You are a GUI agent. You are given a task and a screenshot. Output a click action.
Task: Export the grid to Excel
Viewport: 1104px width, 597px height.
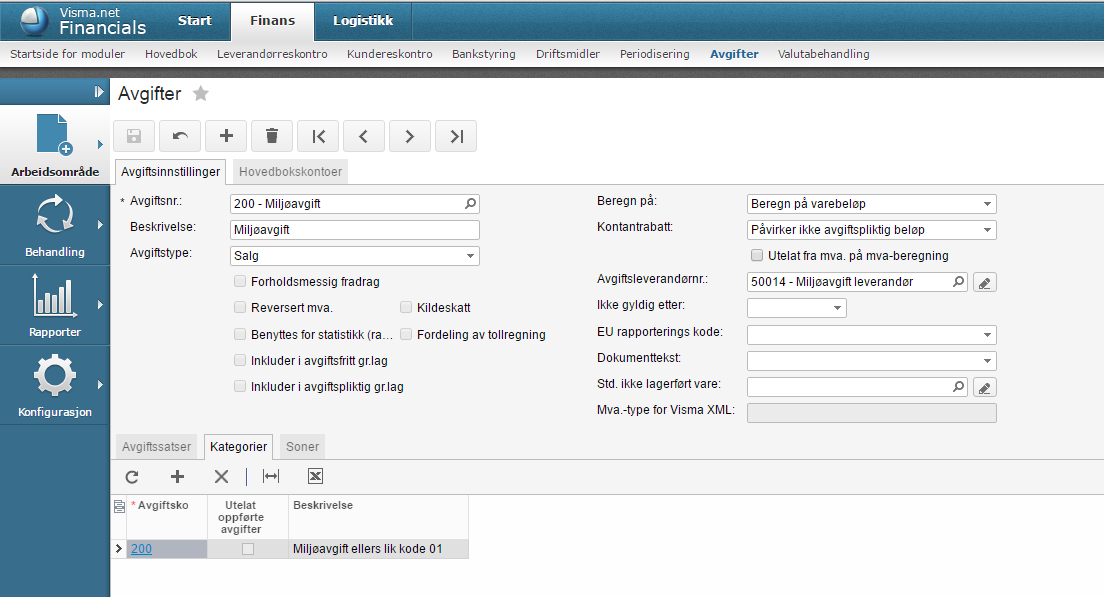(315, 477)
